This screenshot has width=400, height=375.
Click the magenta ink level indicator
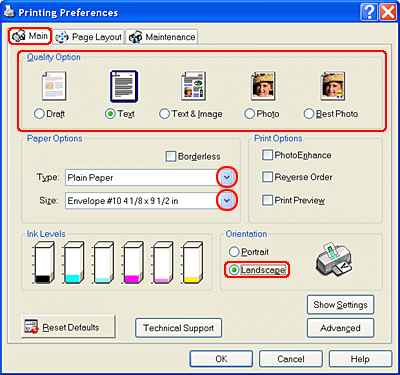pyautogui.click(x=133, y=263)
